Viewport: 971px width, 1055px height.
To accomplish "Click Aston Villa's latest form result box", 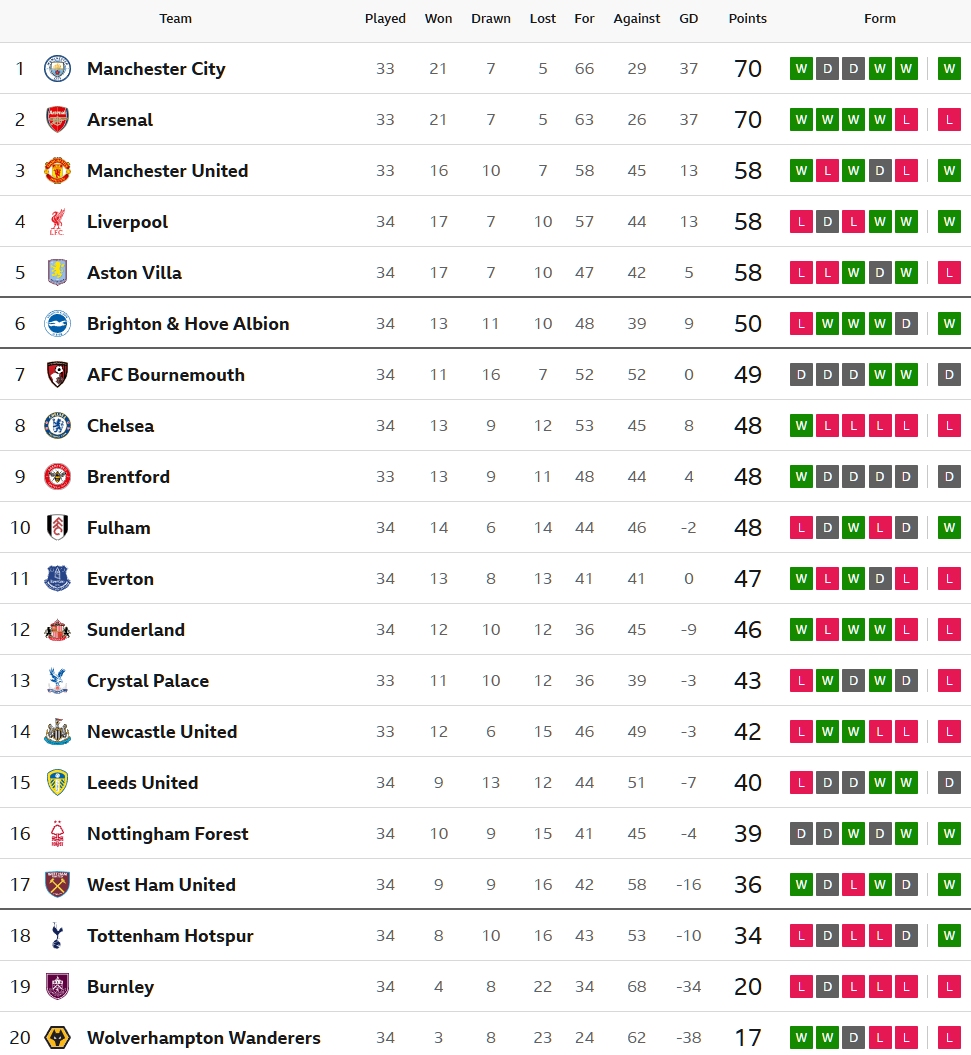I will click(x=950, y=273).
